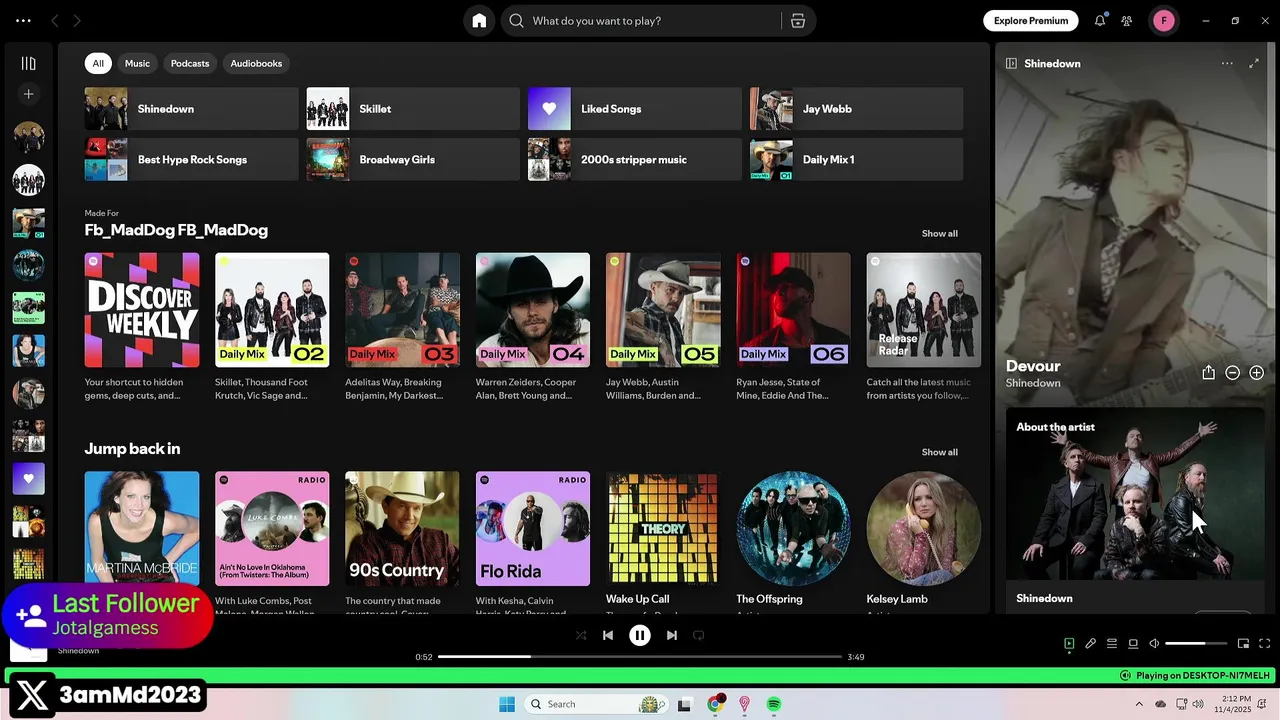Go to Spotify Home via house icon
Viewport: 1280px width, 720px height.
pos(479,21)
